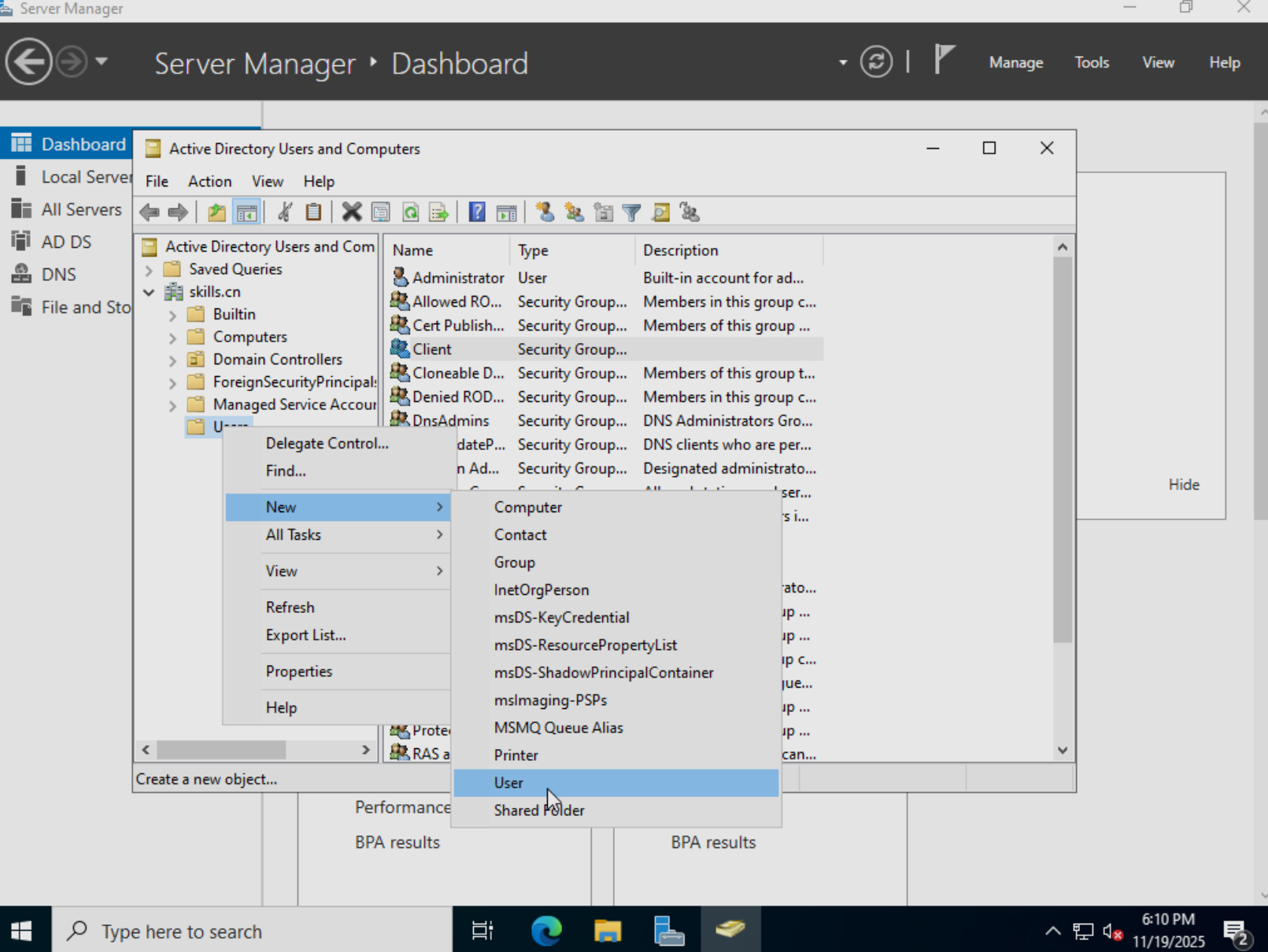Open the Action menu in ADUC
Image resolution: width=1268 pixels, height=952 pixels.
pyautogui.click(x=209, y=182)
